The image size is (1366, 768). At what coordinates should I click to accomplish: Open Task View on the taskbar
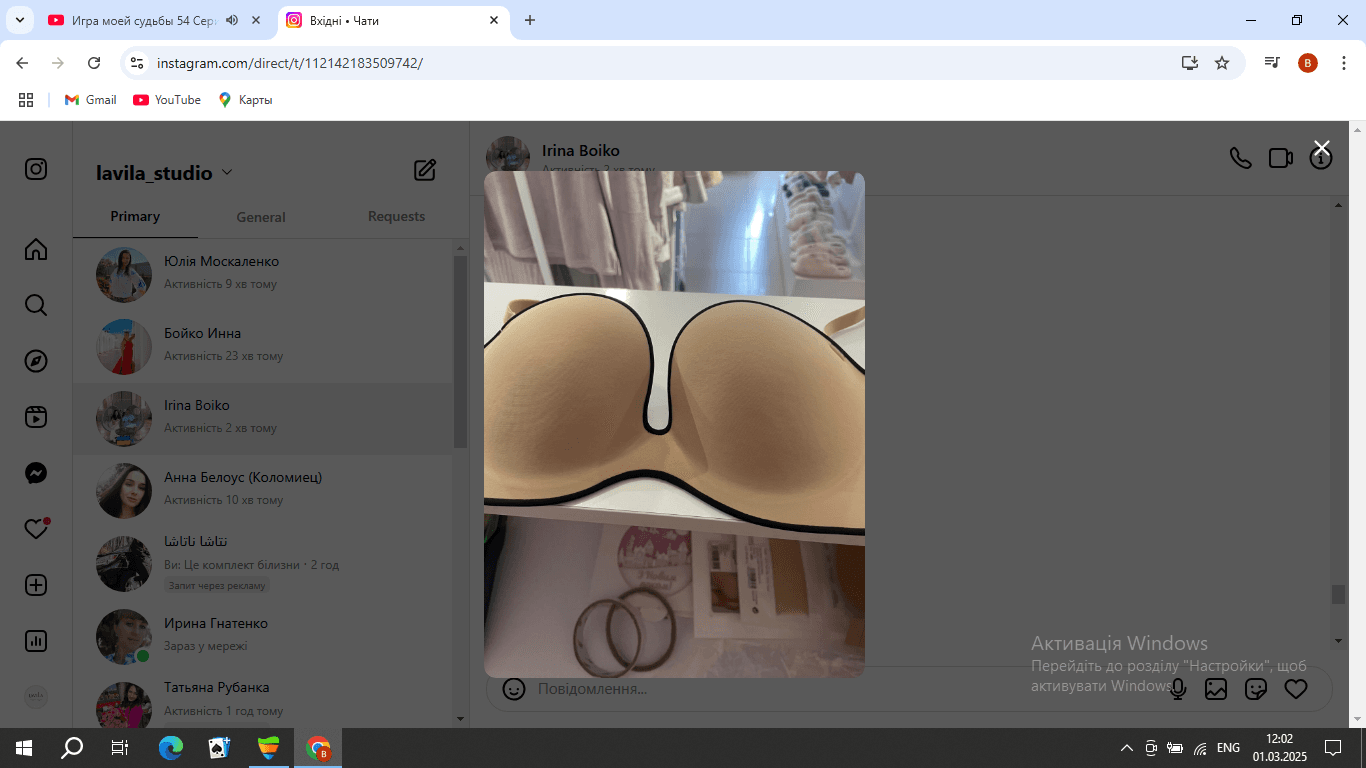point(120,748)
